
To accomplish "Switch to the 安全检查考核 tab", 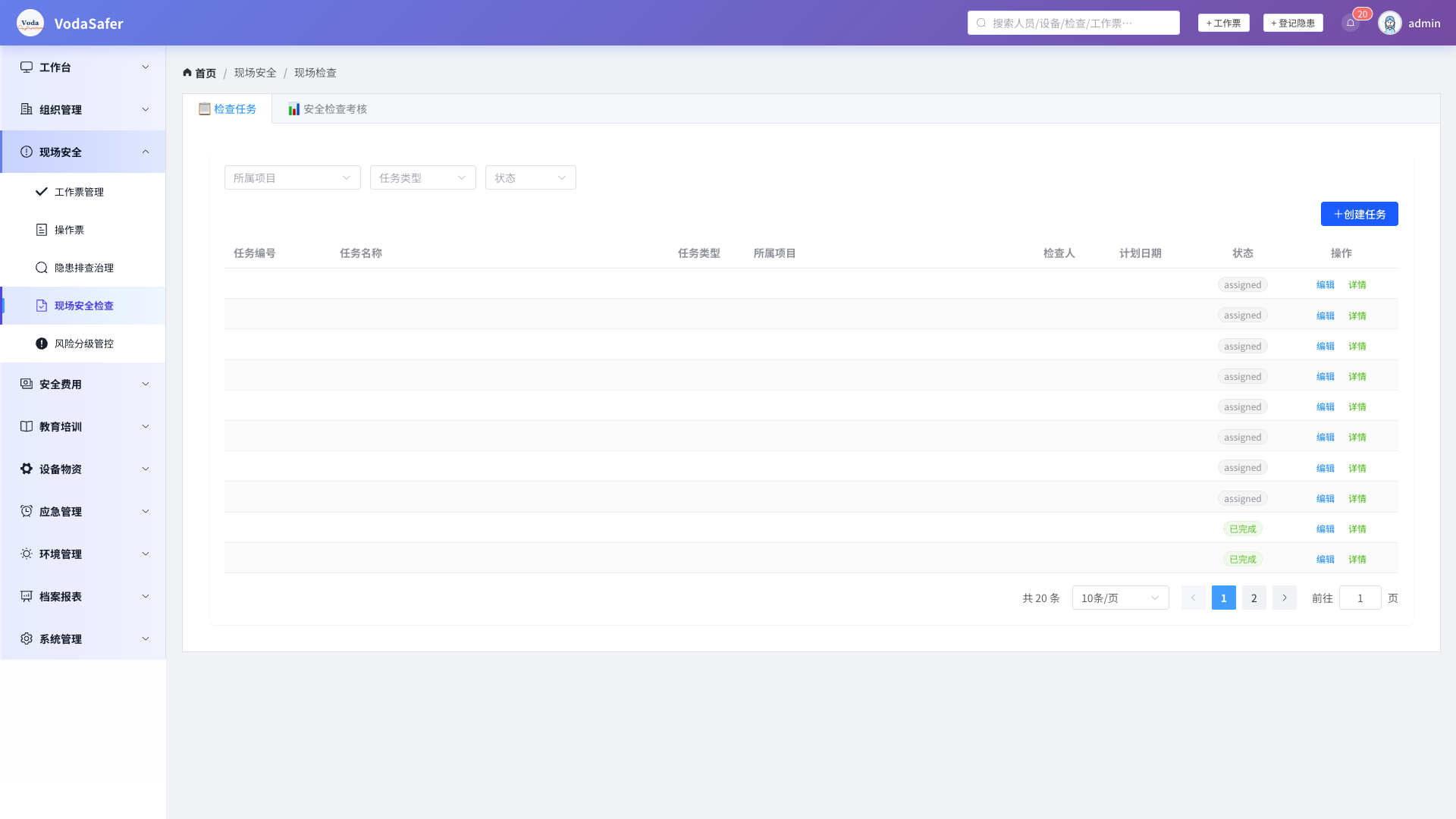I will click(327, 108).
